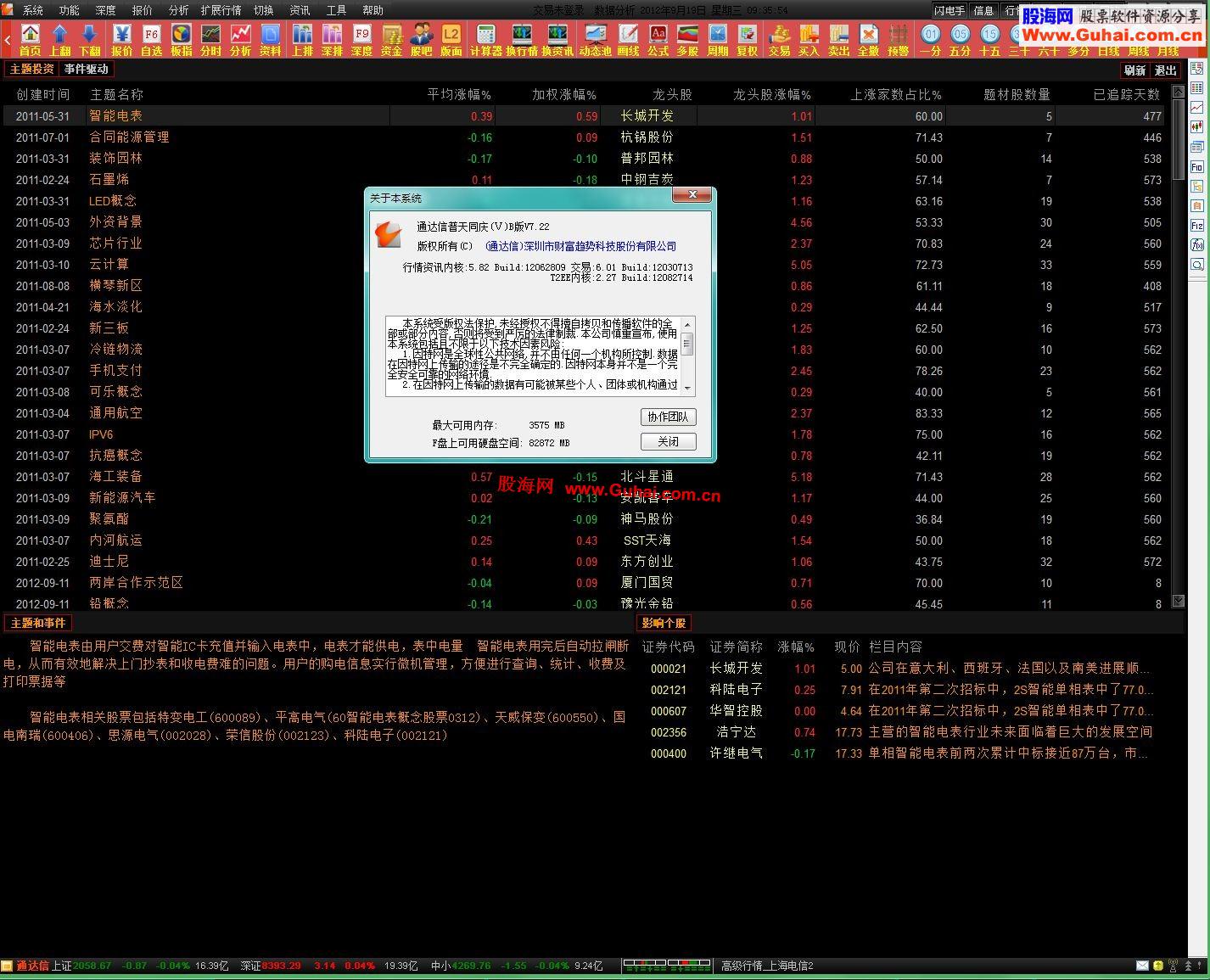Select stock 002121 科陆电子 row

pos(908,690)
